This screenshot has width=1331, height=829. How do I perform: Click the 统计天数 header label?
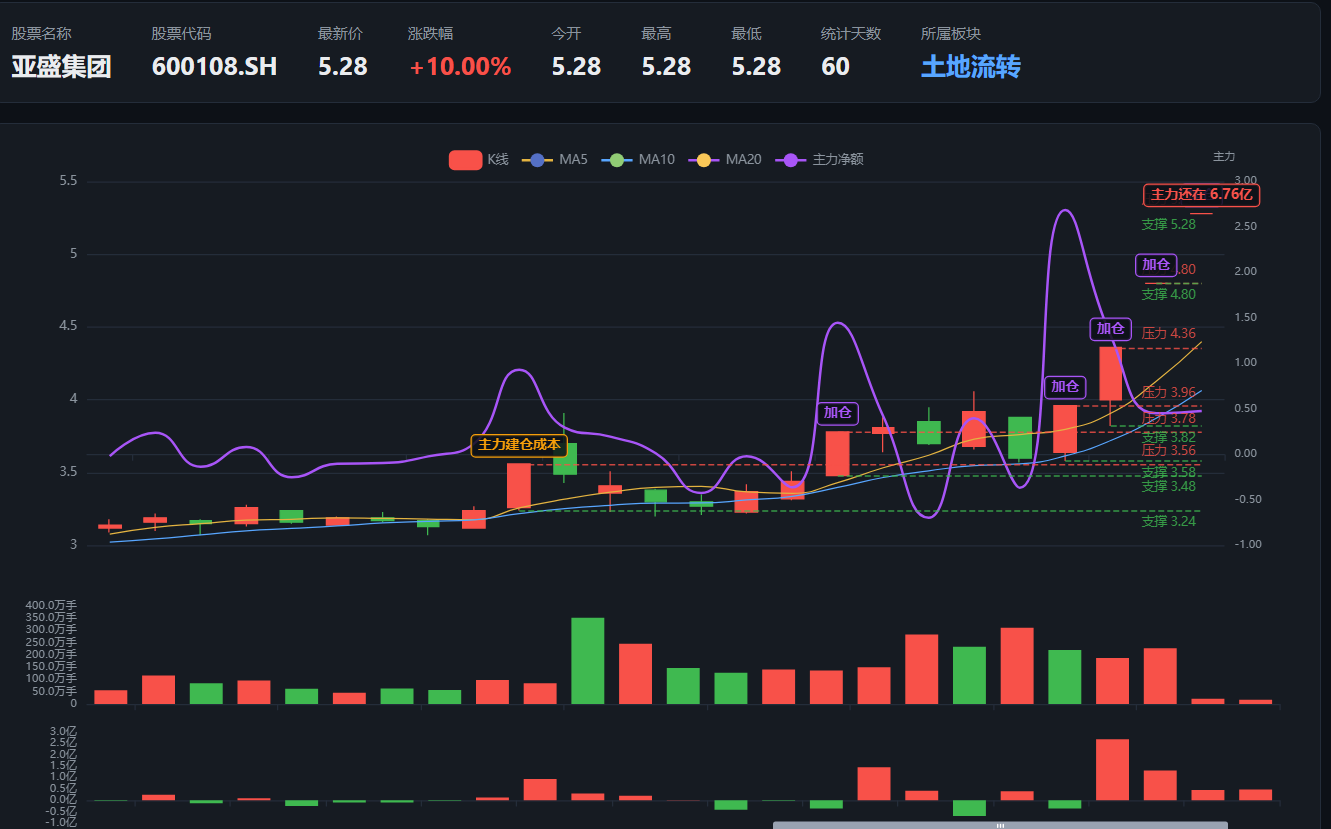pyautogui.click(x=851, y=33)
